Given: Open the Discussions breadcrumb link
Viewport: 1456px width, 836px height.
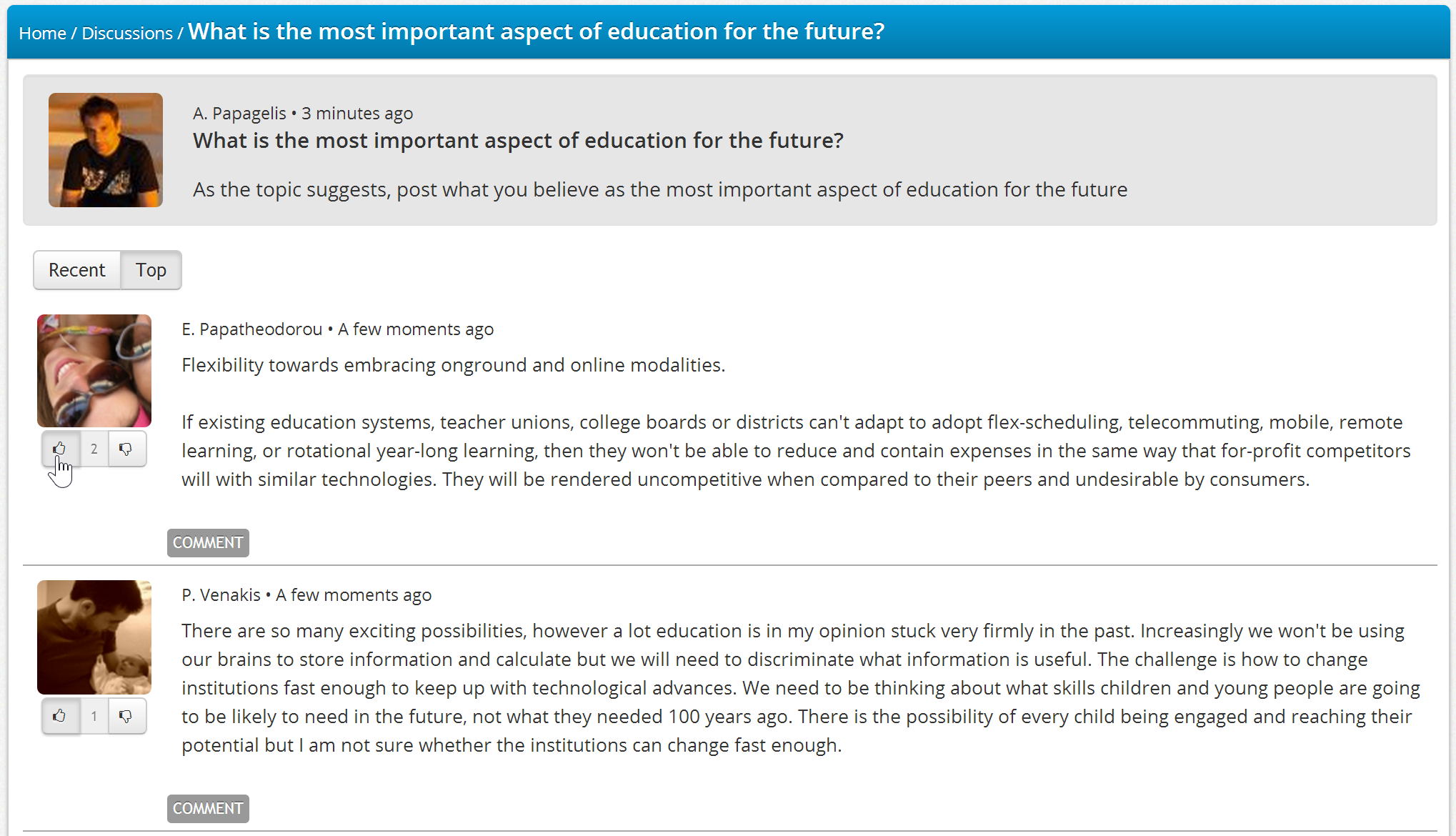Looking at the screenshot, I should pos(127,33).
